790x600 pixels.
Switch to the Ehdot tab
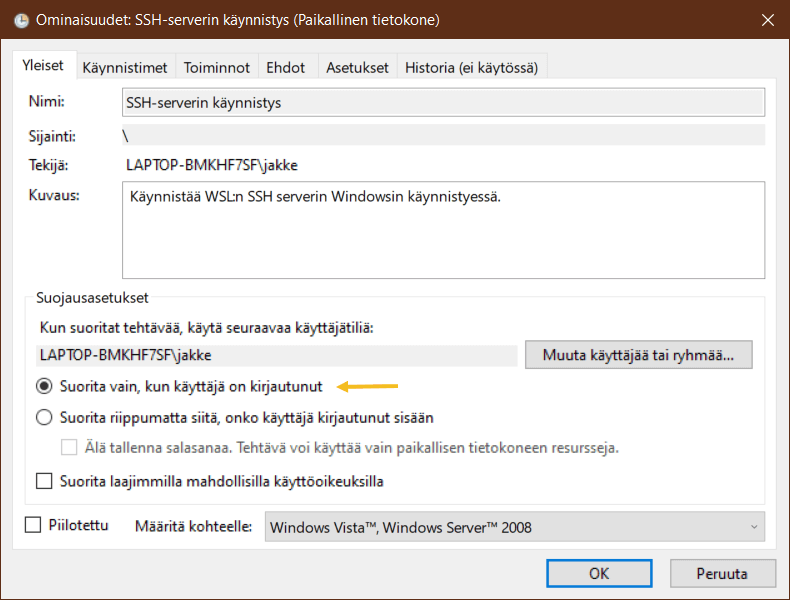285,68
